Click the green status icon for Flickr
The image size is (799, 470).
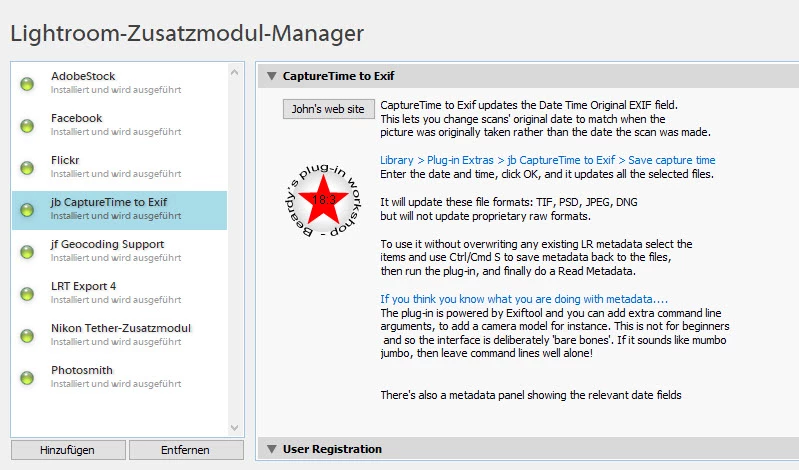click(x=27, y=168)
